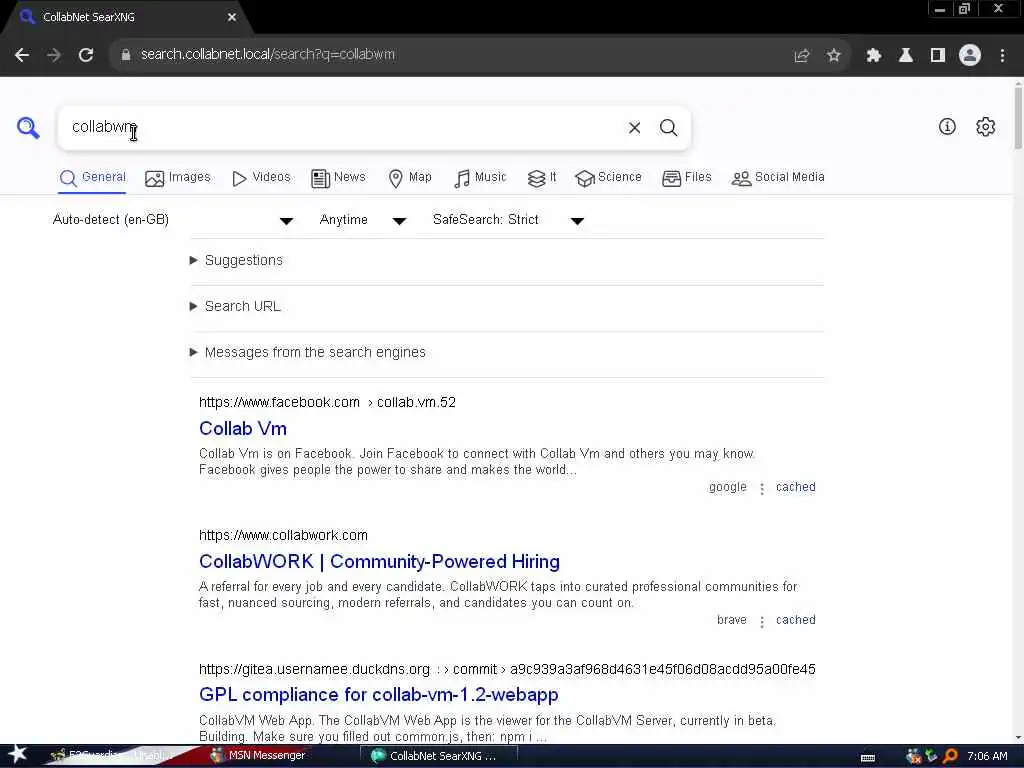Click the CollabNet SearXNG taskbar button
This screenshot has width=1024, height=768.
440,756
